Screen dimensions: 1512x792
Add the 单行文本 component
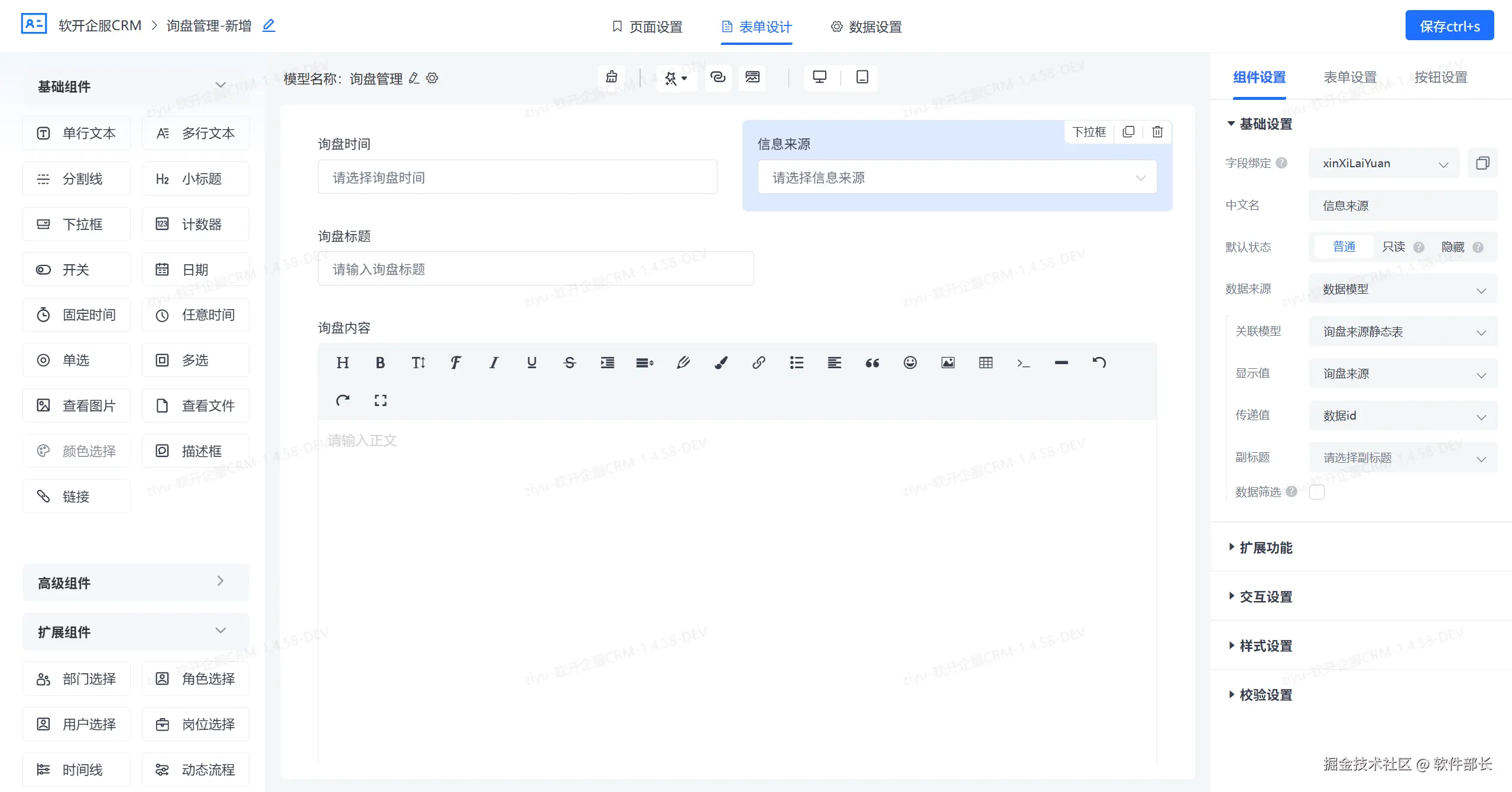coord(77,134)
